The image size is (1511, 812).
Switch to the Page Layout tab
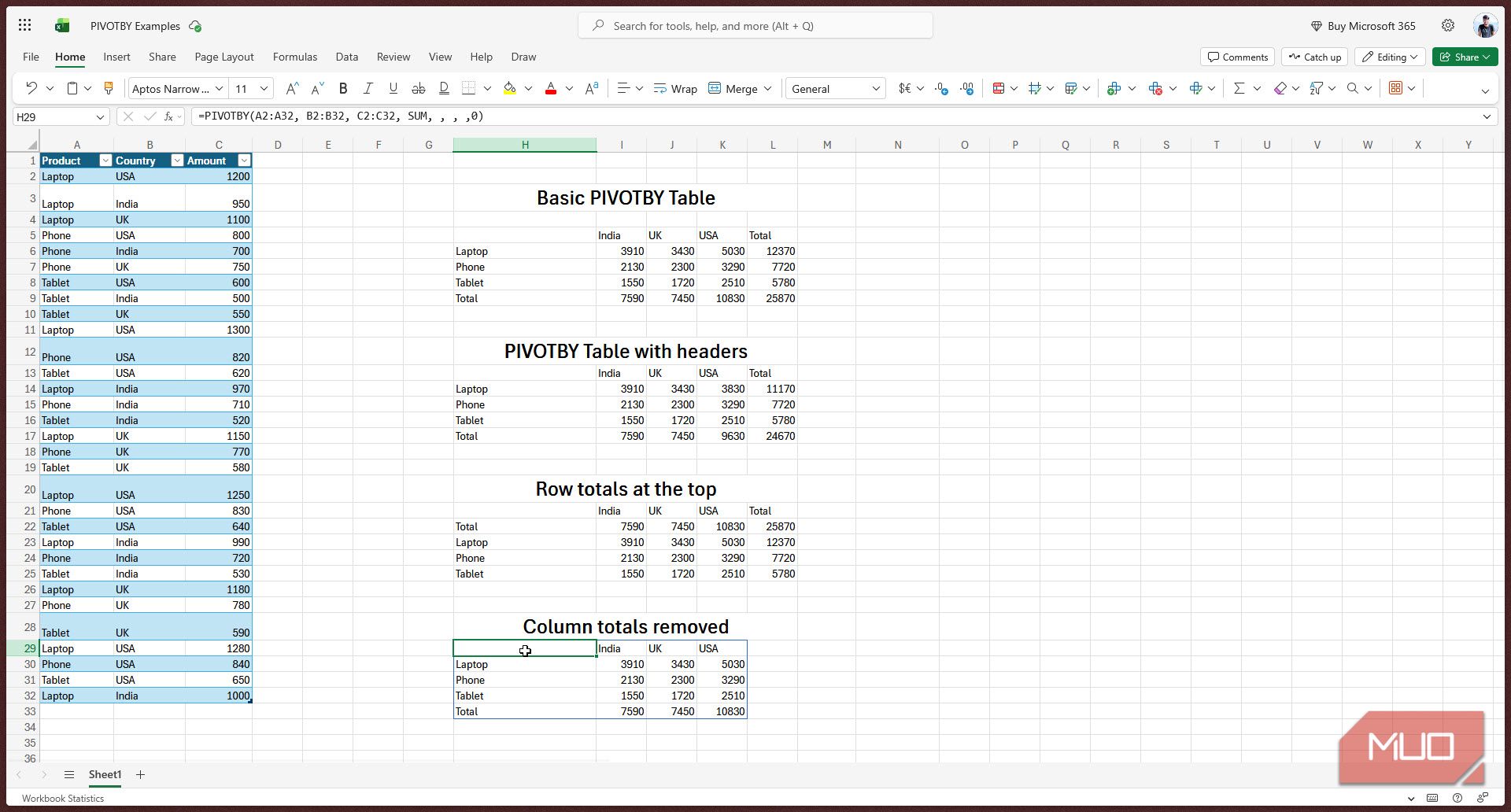tap(224, 57)
